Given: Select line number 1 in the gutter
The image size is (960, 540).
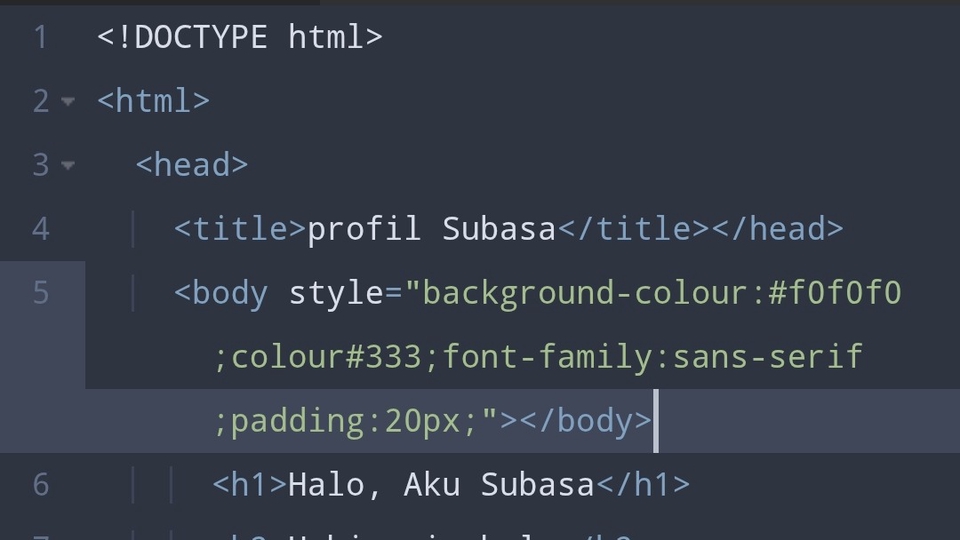Looking at the screenshot, I should pos(41,37).
